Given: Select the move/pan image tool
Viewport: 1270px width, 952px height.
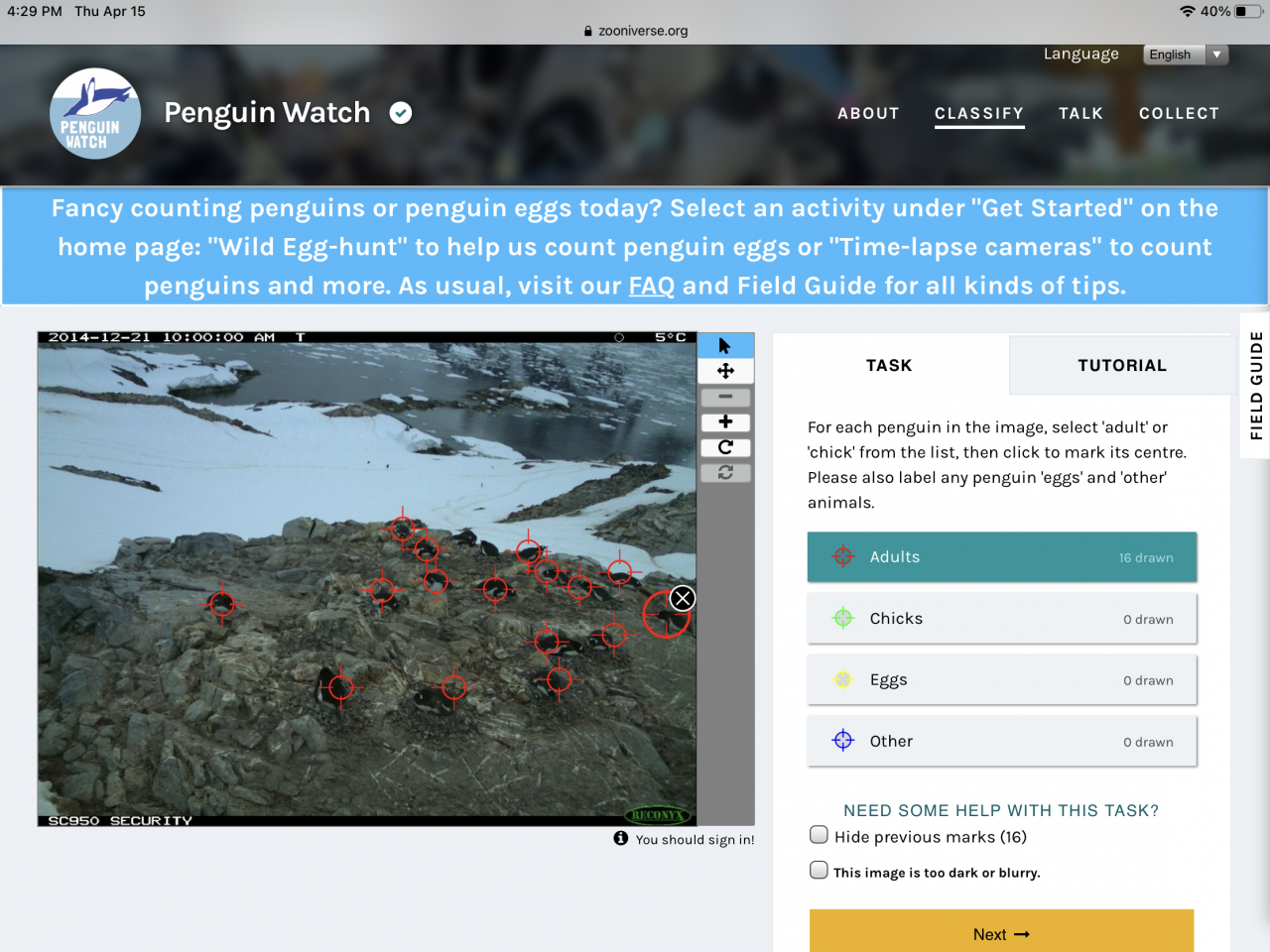Looking at the screenshot, I should point(725,371).
